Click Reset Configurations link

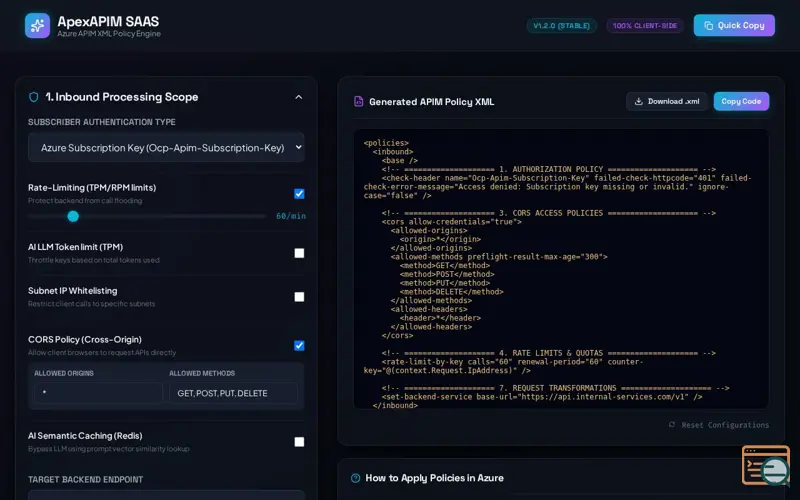[x=719, y=425]
